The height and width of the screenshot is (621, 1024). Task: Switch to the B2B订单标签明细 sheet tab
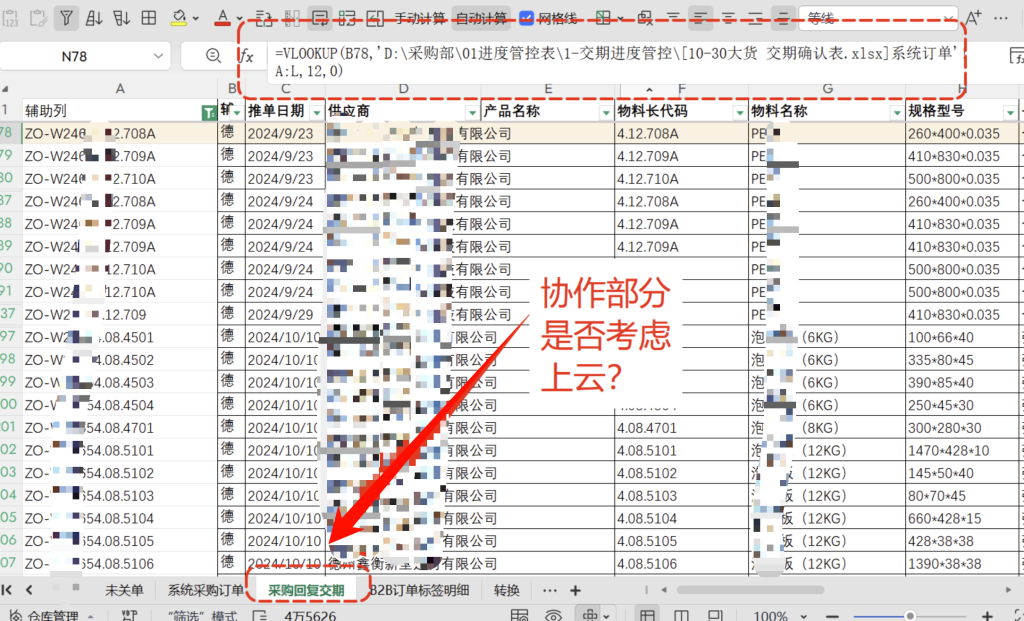tap(419, 590)
